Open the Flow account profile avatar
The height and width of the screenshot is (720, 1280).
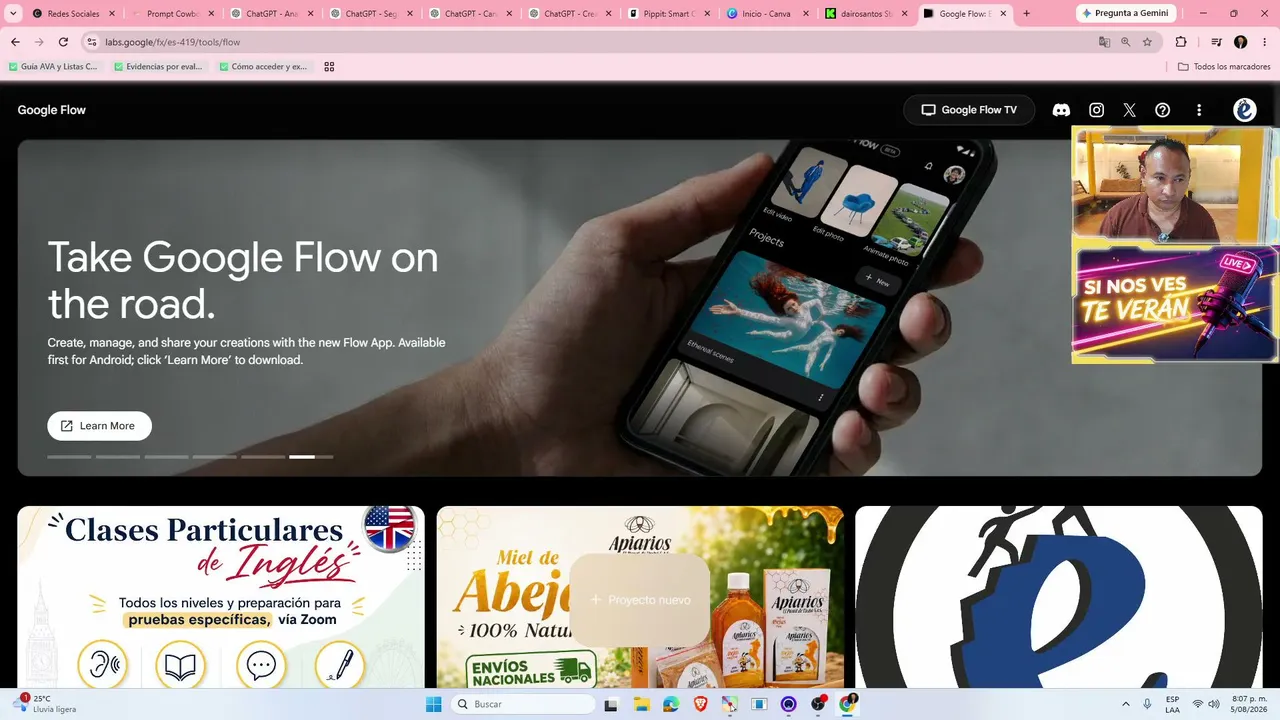[x=1245, y=110]
